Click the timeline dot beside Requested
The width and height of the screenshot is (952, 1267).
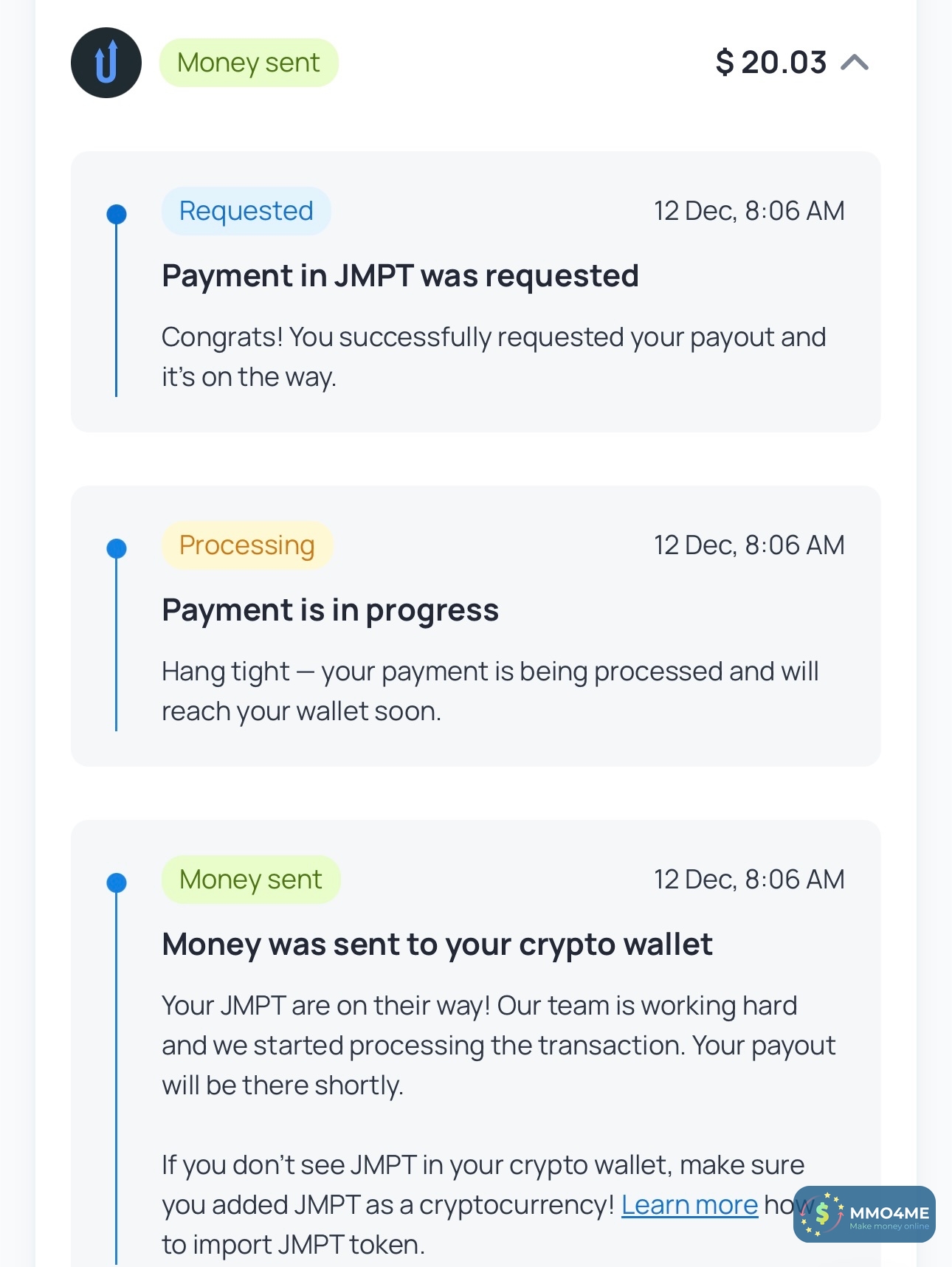[x=117, y=214]
